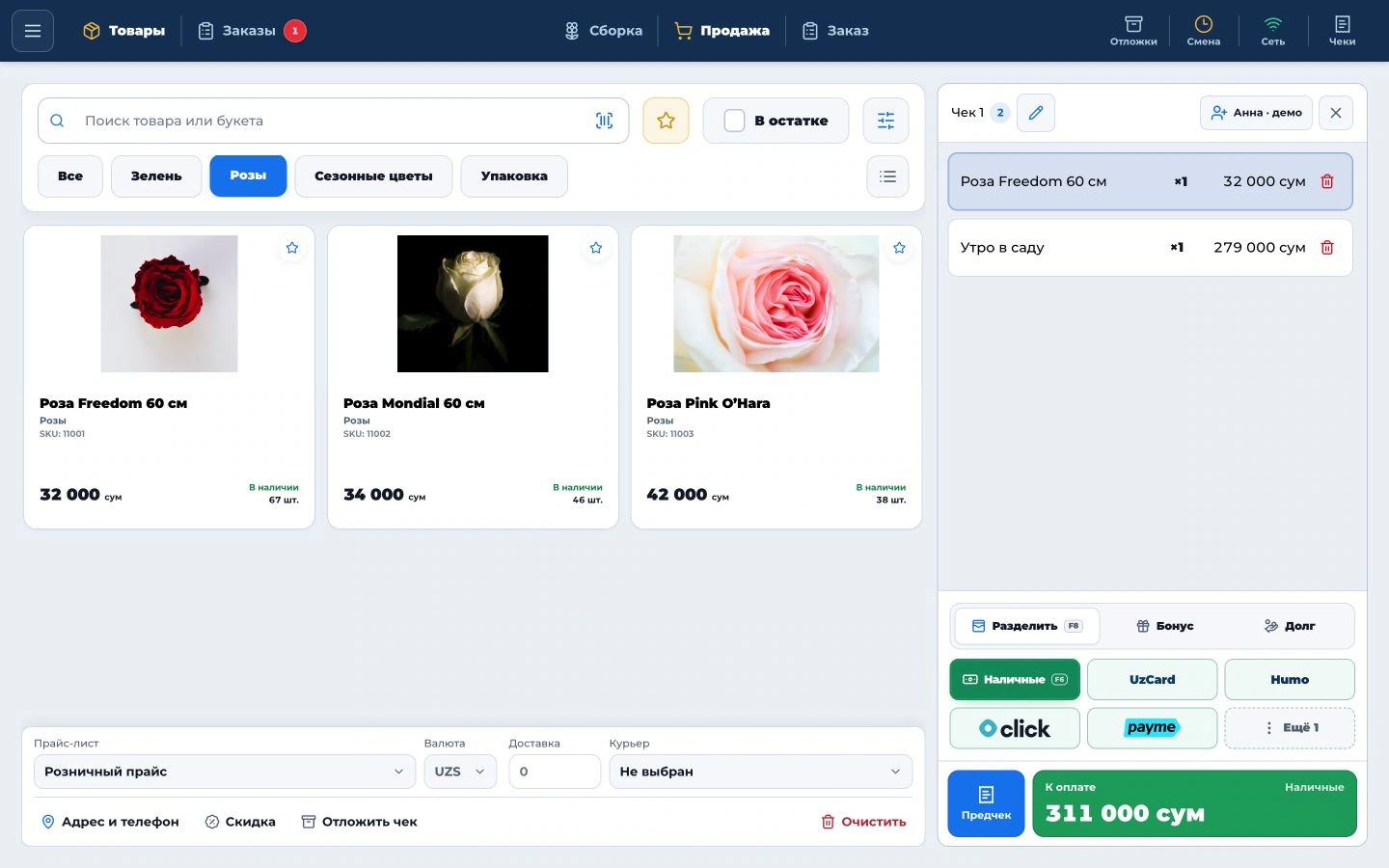Open the Заказы section
The height and width of the screenshot is (868, 1389).
(251, 31)
